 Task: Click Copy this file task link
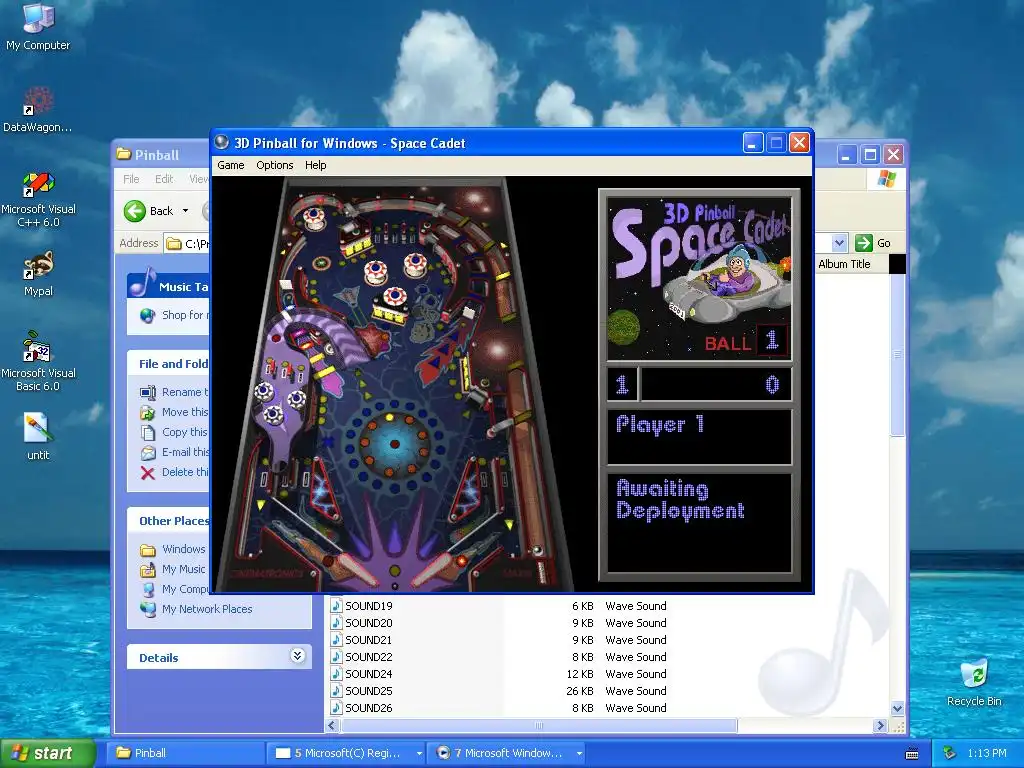pos(185,432)
